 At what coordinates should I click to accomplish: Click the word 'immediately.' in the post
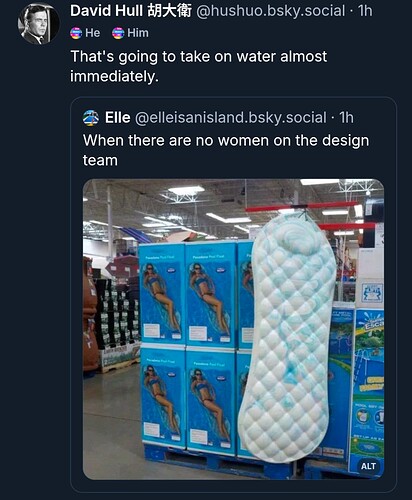pos(114,77)
